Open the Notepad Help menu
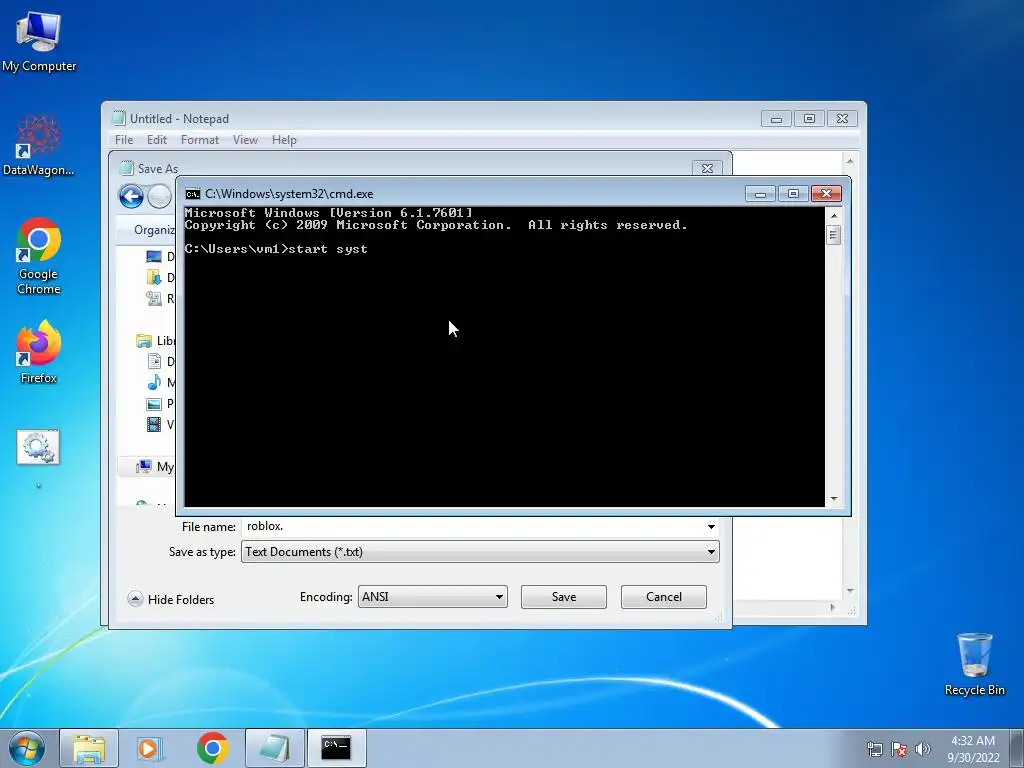The height and width of the screenshot is (768, 1024). (284, 140)
